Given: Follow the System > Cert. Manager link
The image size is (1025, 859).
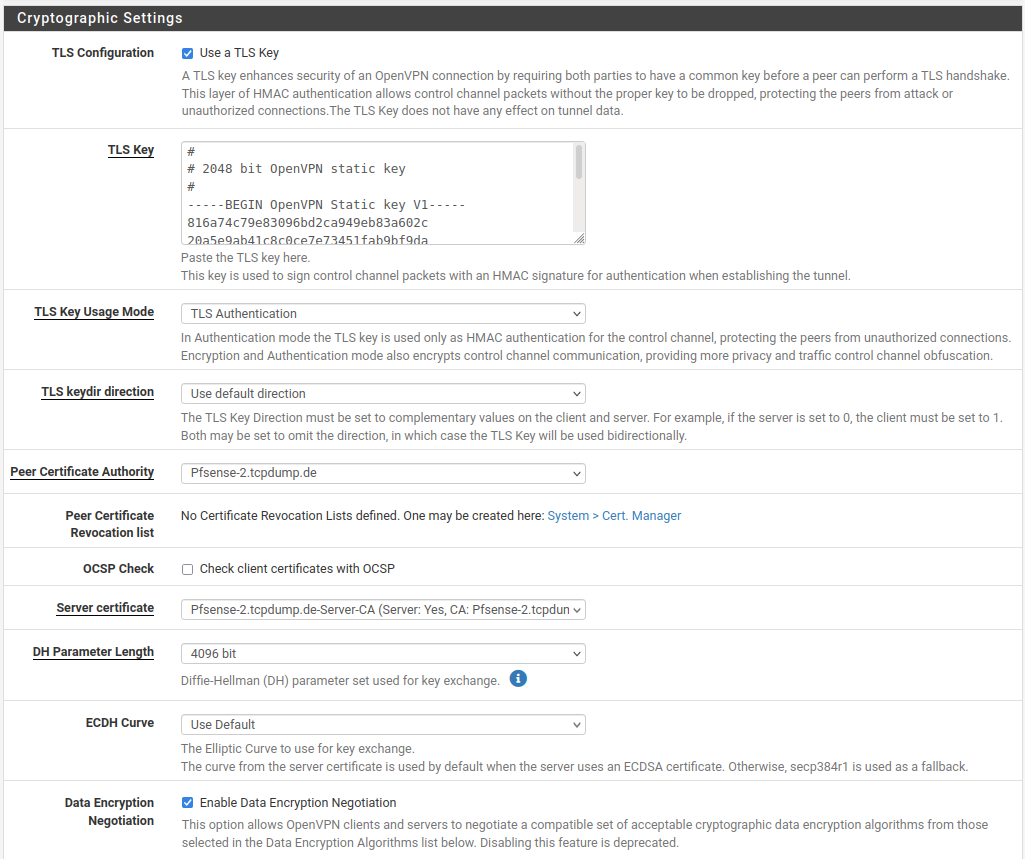Looking at the screenshot, I should pyautogui.click(x=613, y=515).
